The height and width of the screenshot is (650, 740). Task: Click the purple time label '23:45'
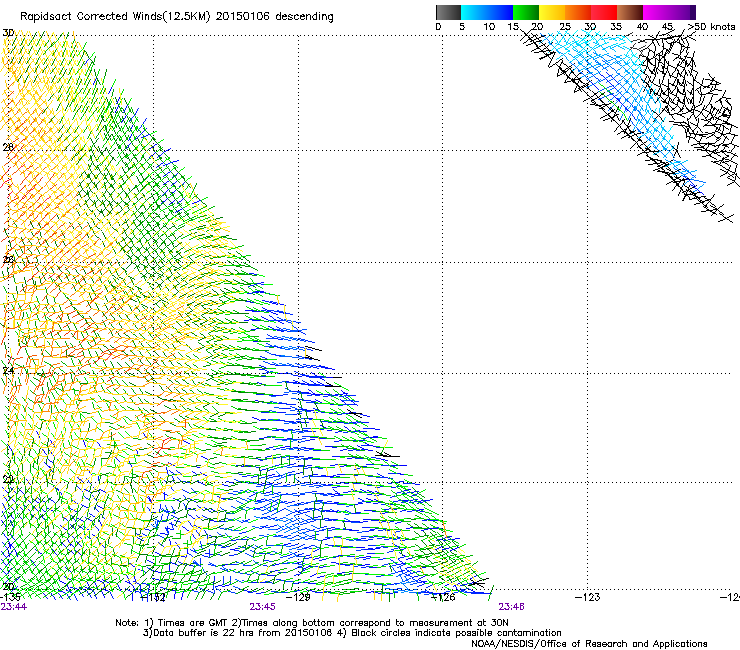point(262,607)
